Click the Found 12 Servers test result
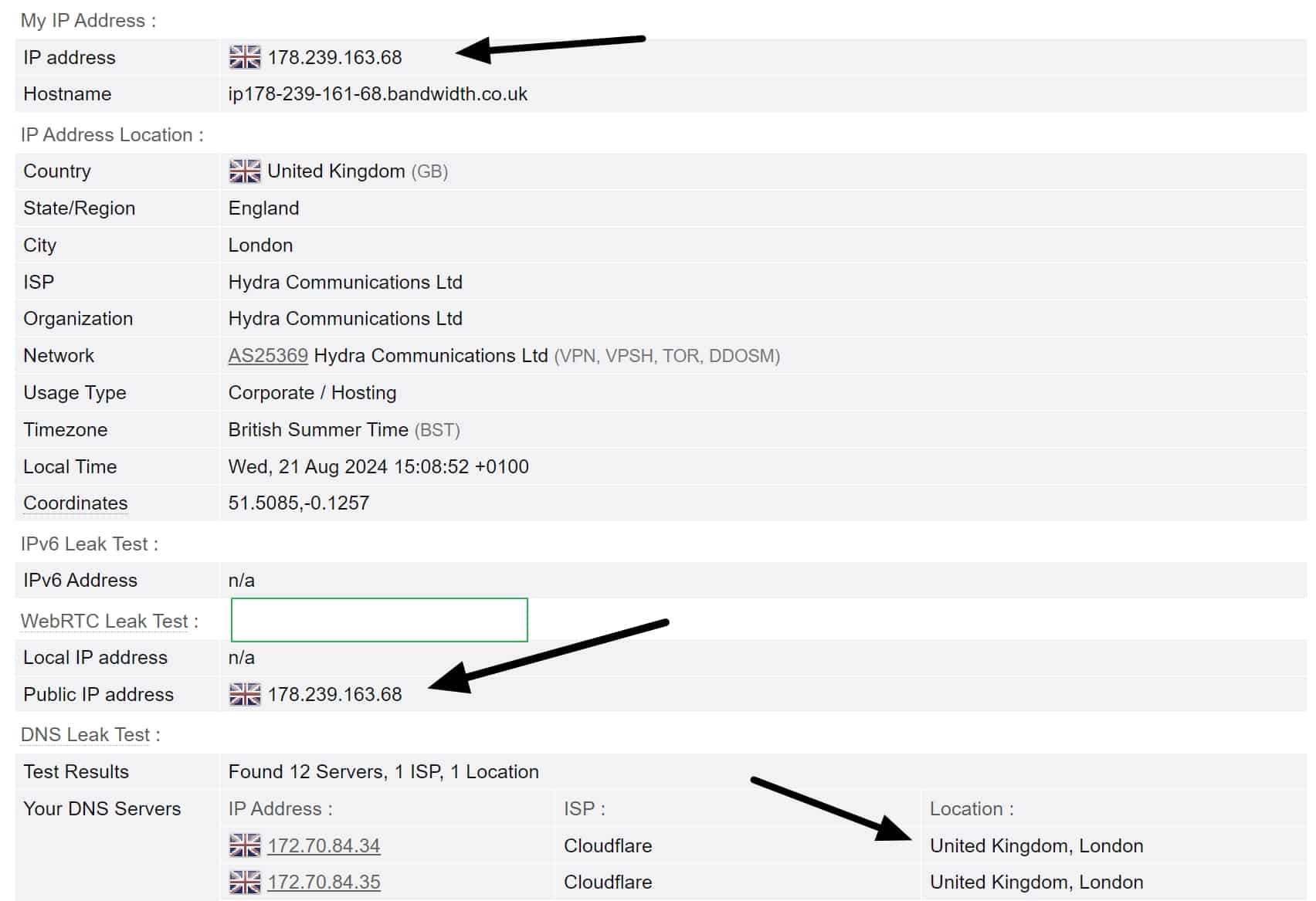1316x901 pixels. click(x=384, y=772)
